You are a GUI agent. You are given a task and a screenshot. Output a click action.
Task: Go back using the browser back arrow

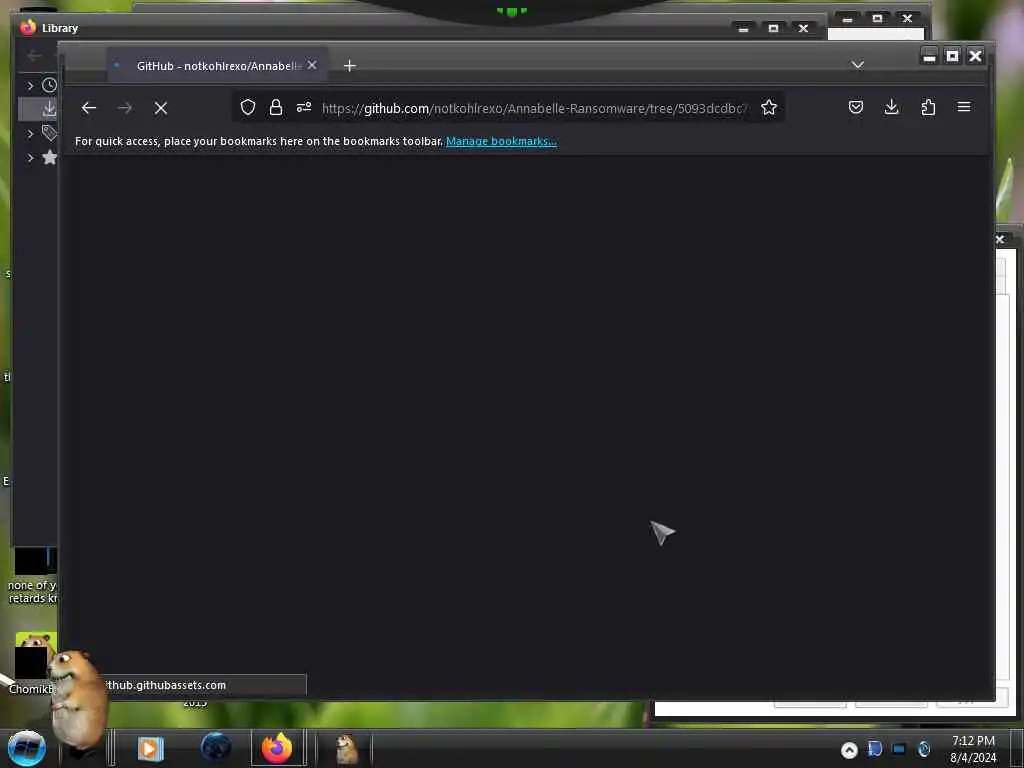tap(89, 108)
